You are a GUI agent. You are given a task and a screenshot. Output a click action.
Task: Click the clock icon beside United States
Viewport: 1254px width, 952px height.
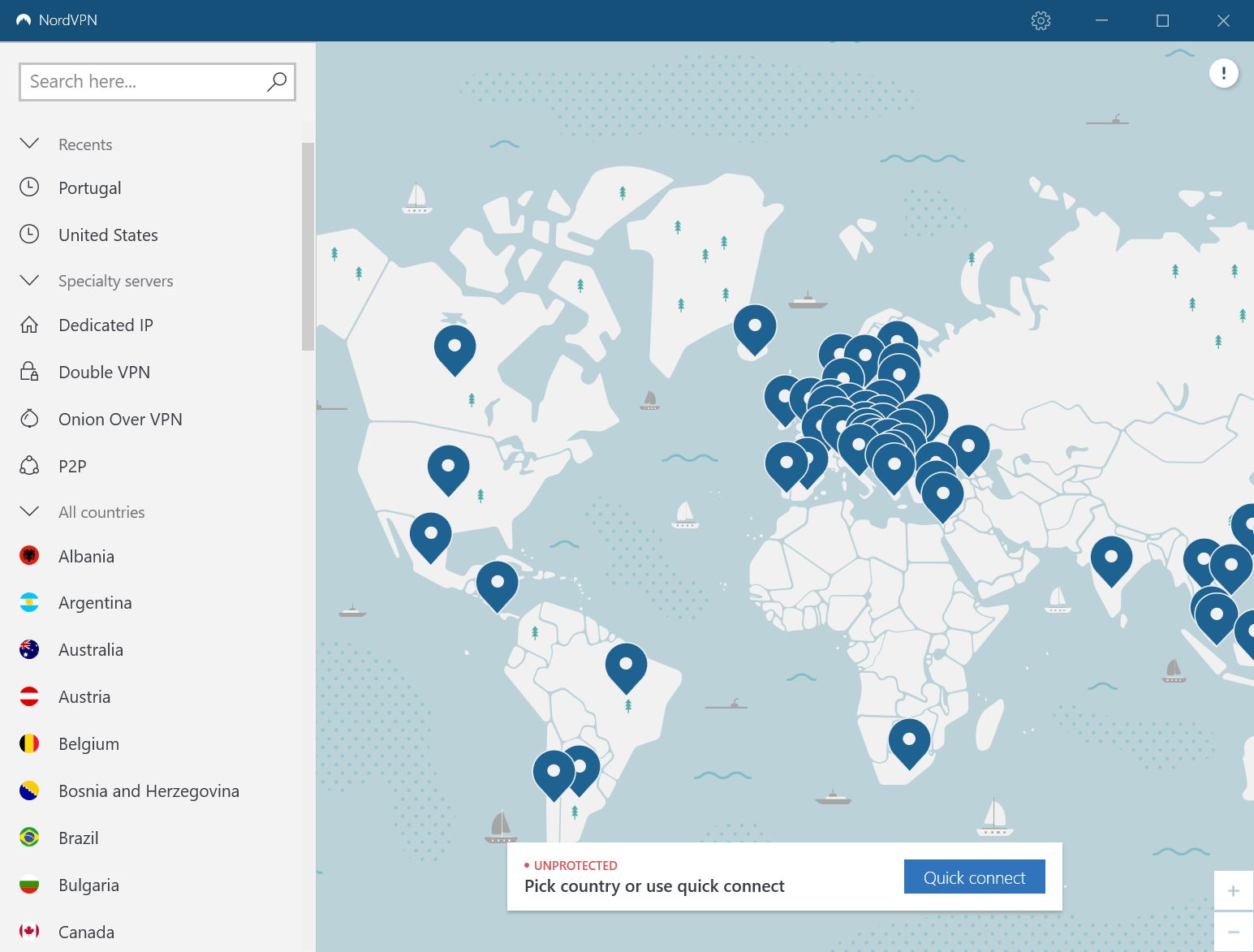pyautogui.click(x=29, y=235)
